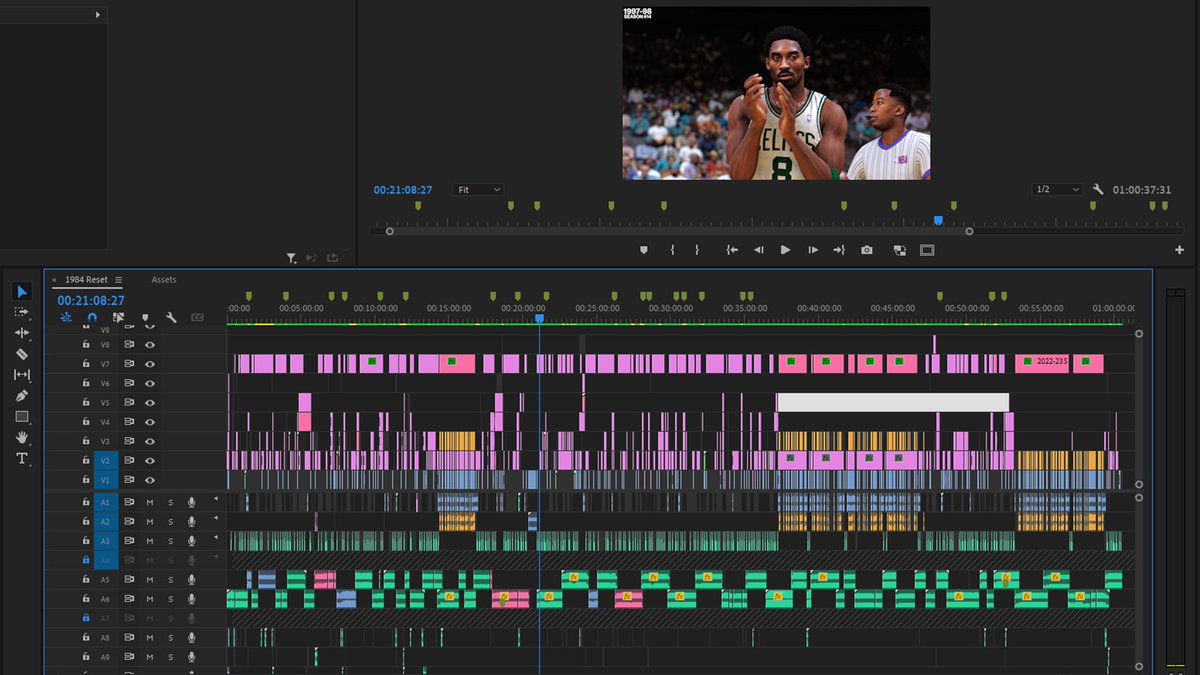1200x675 pixels.
Task: Add marker using the timeline header icon
Action: (145, 318)
